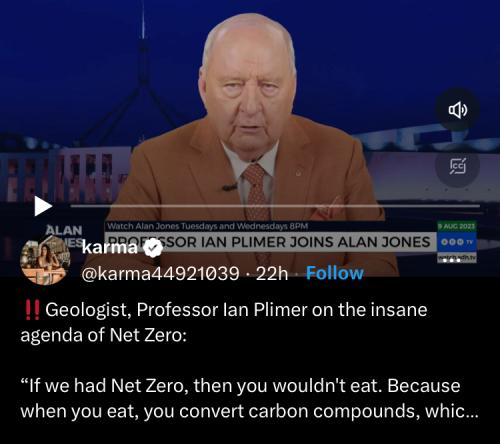
Task: Click the red double exclamation emoji
Action: click(32, 310)
